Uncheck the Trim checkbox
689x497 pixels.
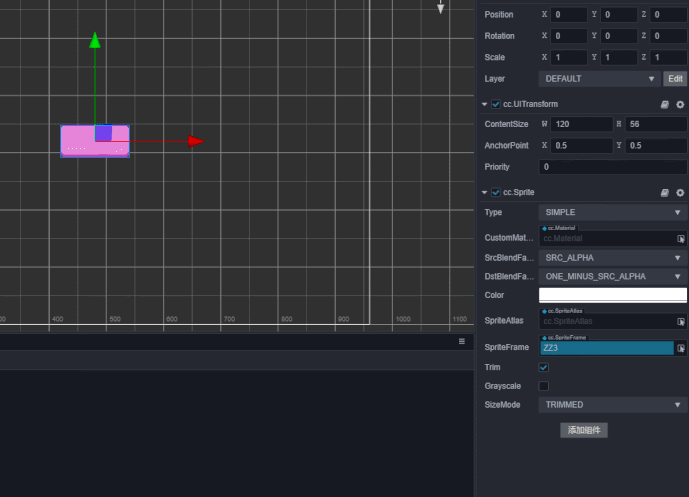[544, 367]
